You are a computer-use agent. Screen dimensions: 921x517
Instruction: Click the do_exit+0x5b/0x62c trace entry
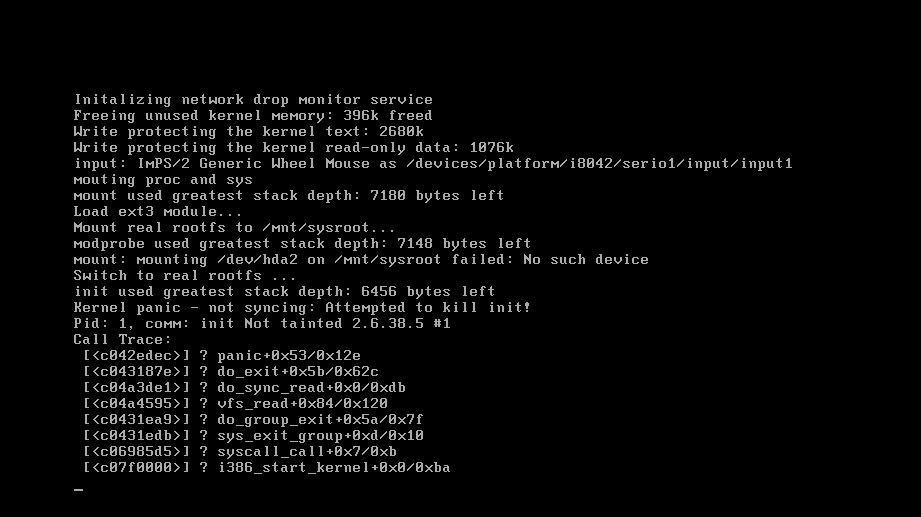[231, 371]
